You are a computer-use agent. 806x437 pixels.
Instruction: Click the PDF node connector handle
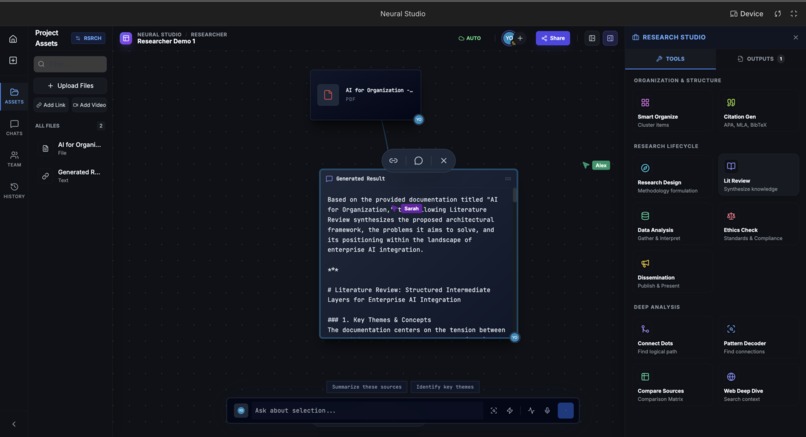coord(419,119)
